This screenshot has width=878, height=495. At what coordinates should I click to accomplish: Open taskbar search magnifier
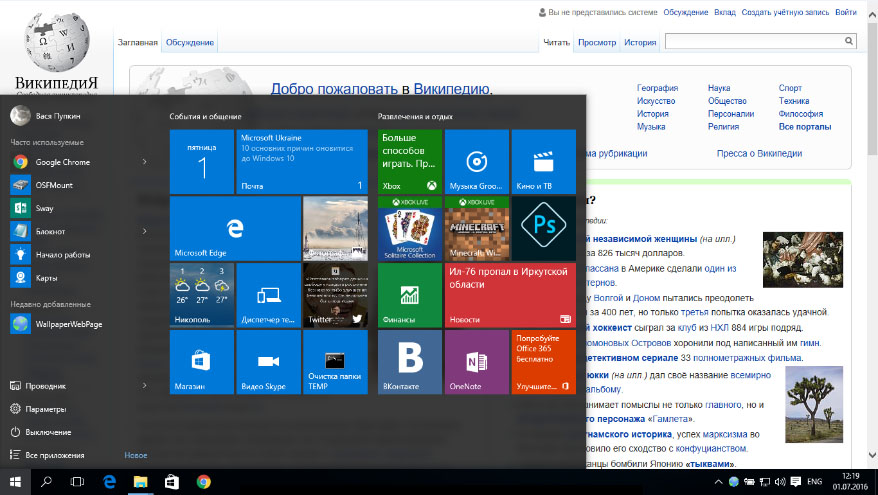(x=46, y=482)
